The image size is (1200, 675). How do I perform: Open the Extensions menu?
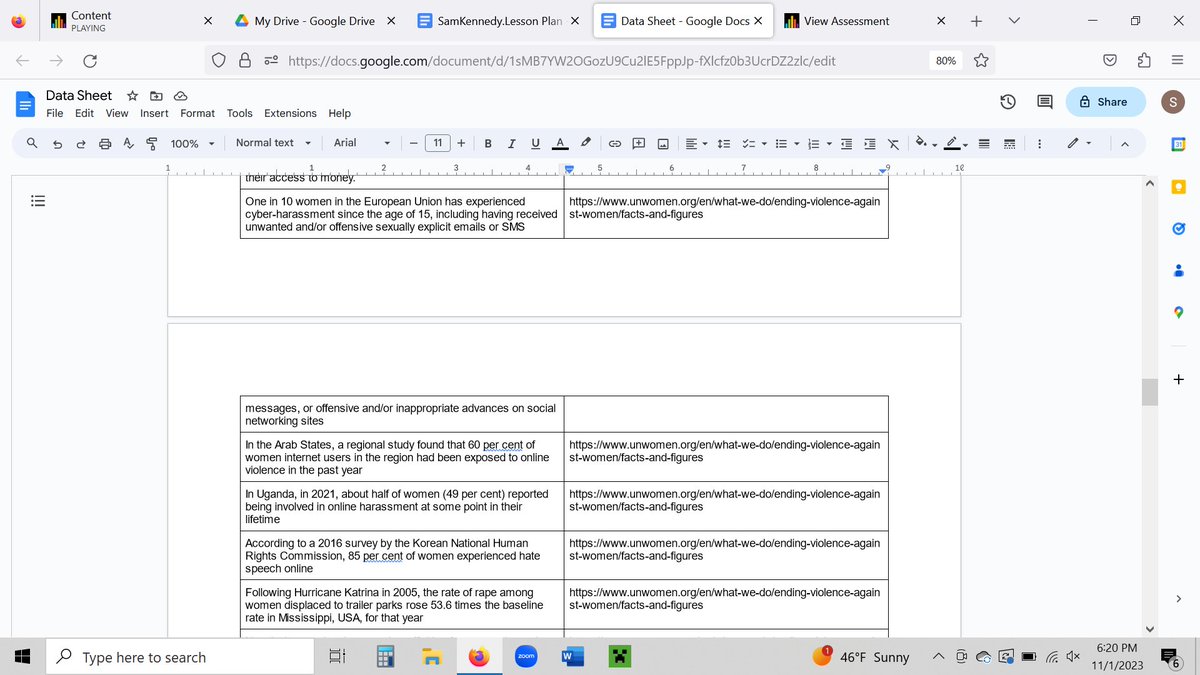[290, 113]
